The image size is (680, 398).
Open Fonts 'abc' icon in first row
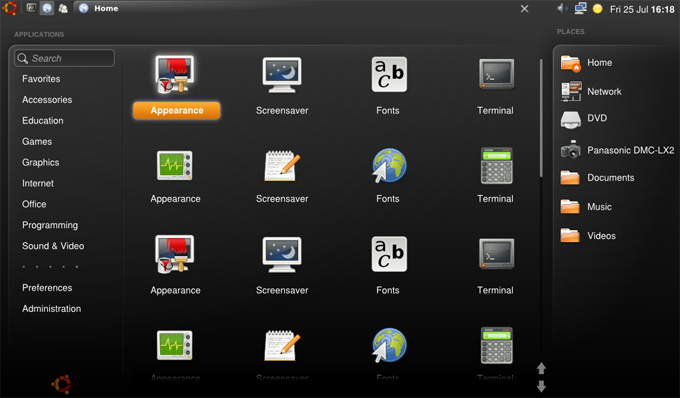(x=389, y=74)
